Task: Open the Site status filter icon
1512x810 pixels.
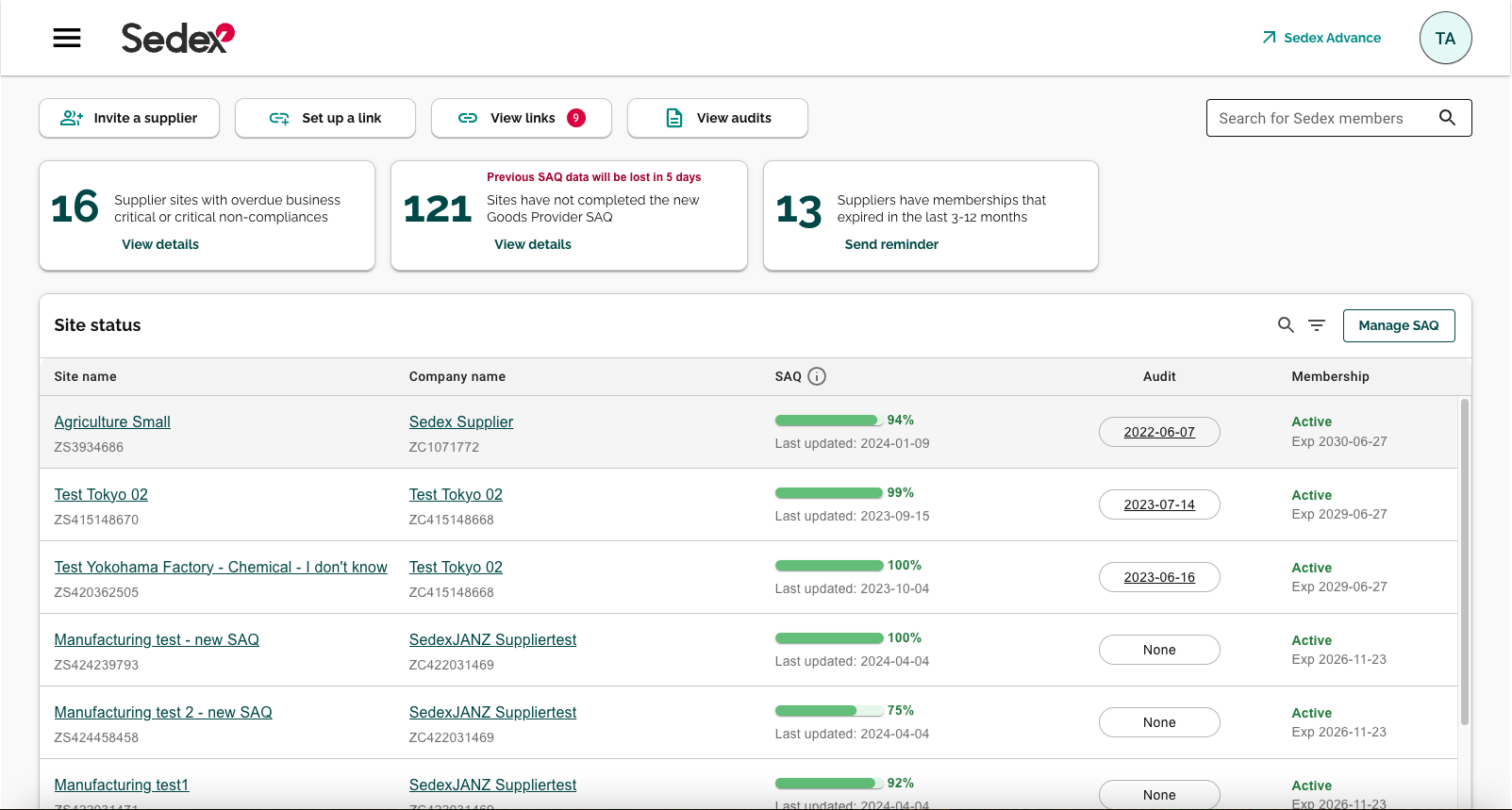Action: (1317, 325)
